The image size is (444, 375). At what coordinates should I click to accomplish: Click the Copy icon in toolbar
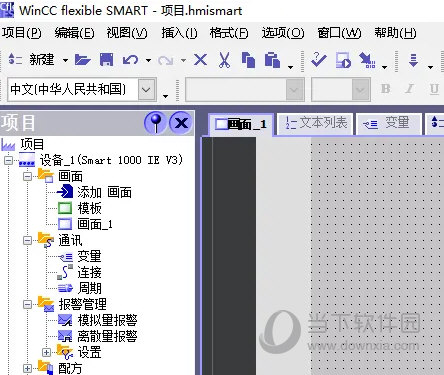(248, 60)
